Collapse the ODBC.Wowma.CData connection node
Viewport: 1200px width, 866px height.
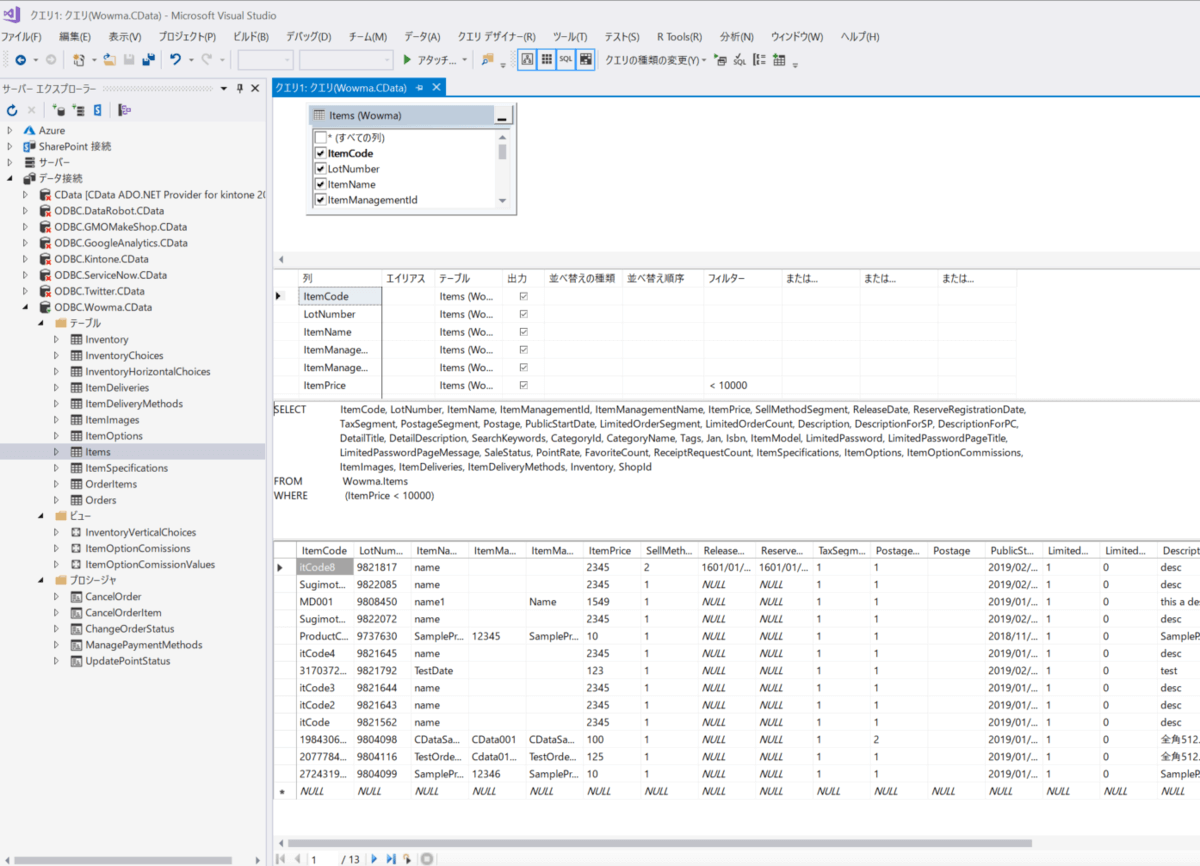coord(26,307)
